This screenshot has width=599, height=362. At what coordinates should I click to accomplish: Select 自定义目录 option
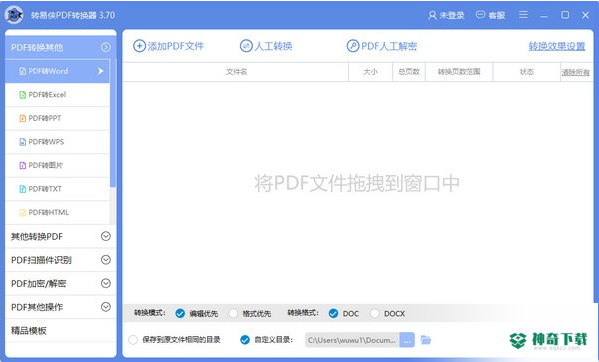[245, 340]
